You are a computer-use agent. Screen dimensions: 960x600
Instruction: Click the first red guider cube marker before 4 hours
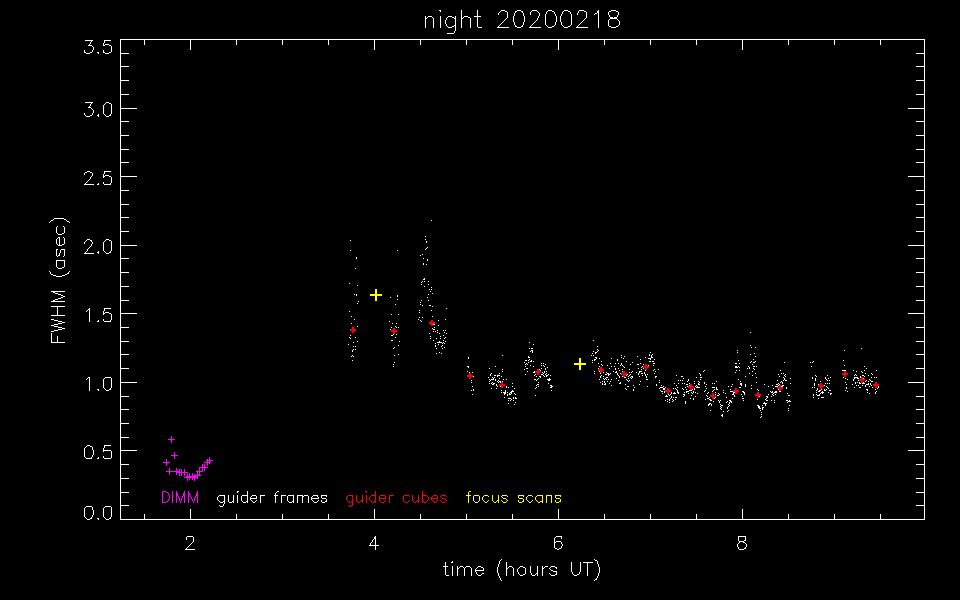(353, 330)
